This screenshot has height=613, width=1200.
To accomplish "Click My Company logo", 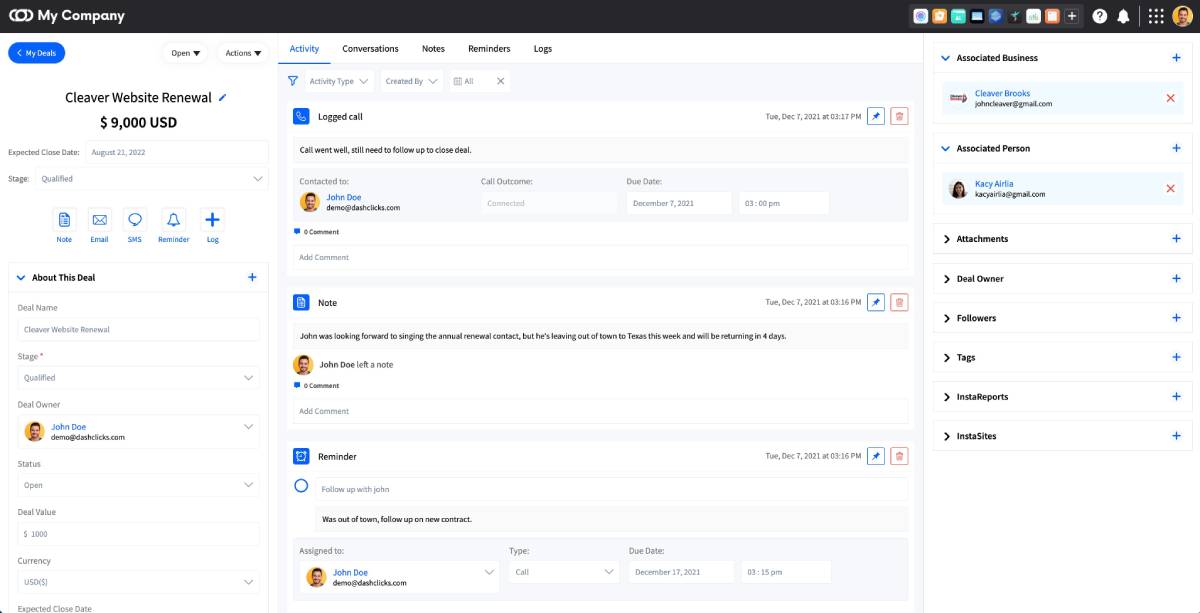I will [66, 16].
